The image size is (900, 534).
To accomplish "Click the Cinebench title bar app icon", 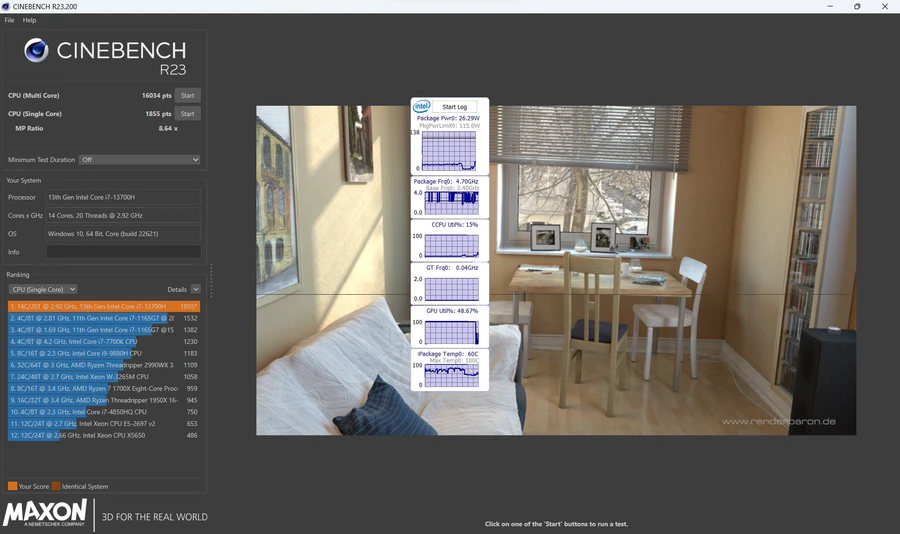I will point(6,6).
